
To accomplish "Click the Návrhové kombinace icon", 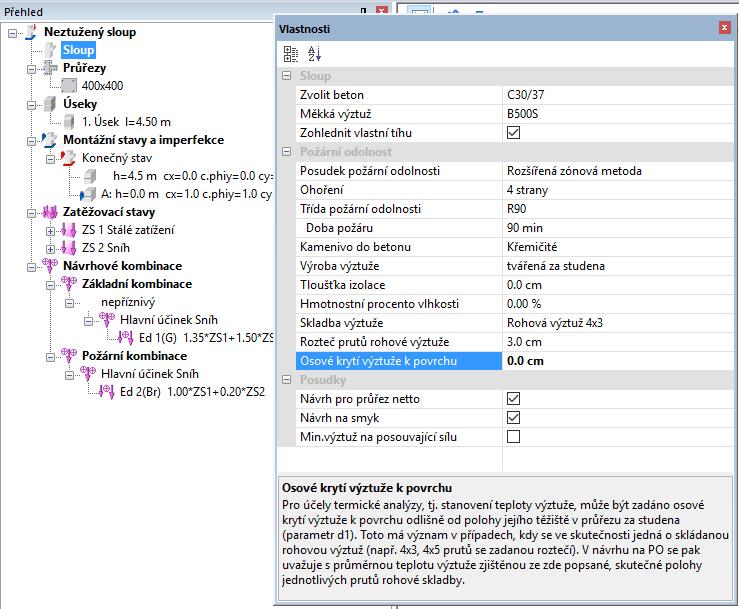I will click(x=50, y=266).
